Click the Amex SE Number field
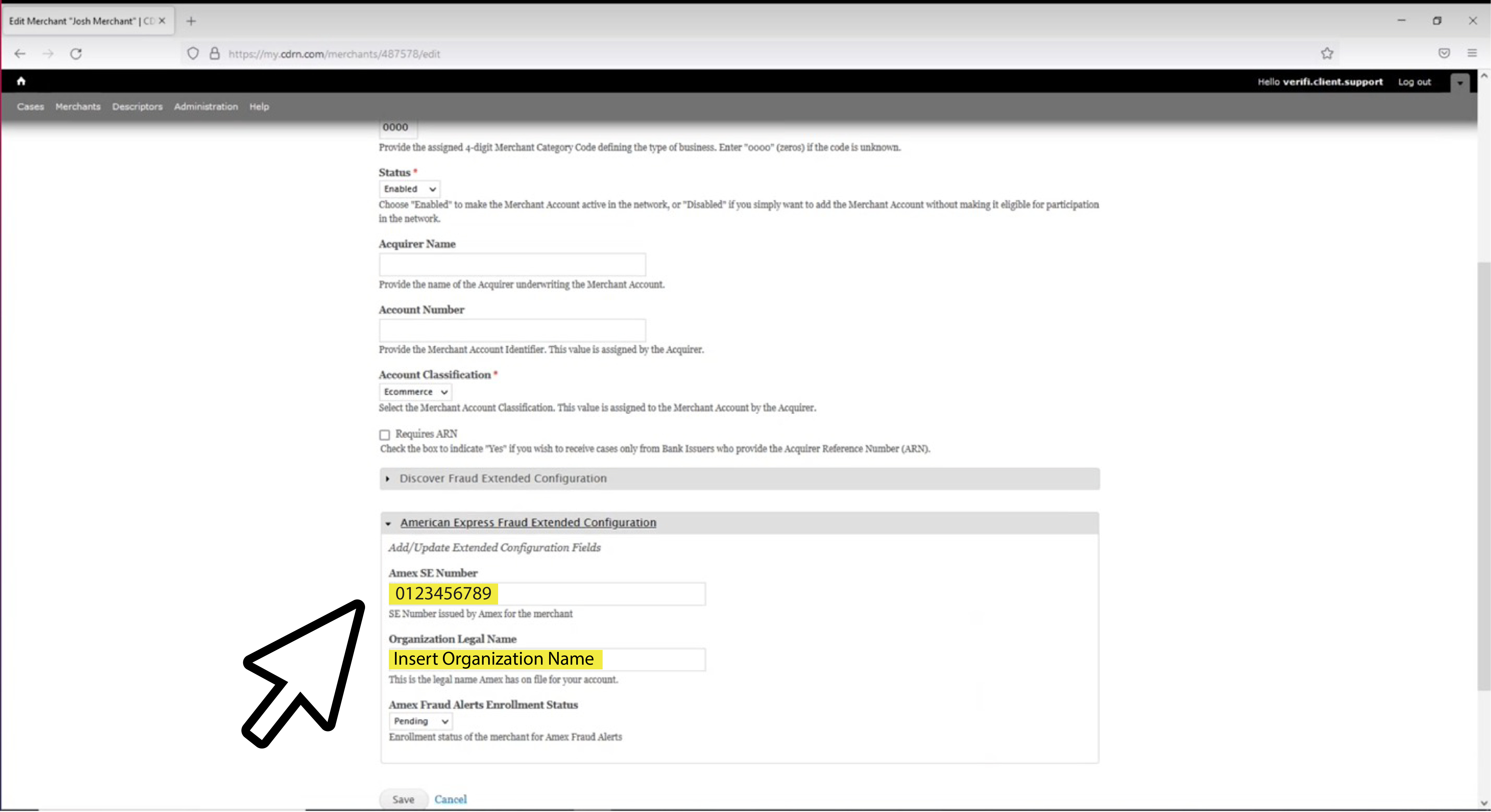The image size is (1491, 812). 547,594
